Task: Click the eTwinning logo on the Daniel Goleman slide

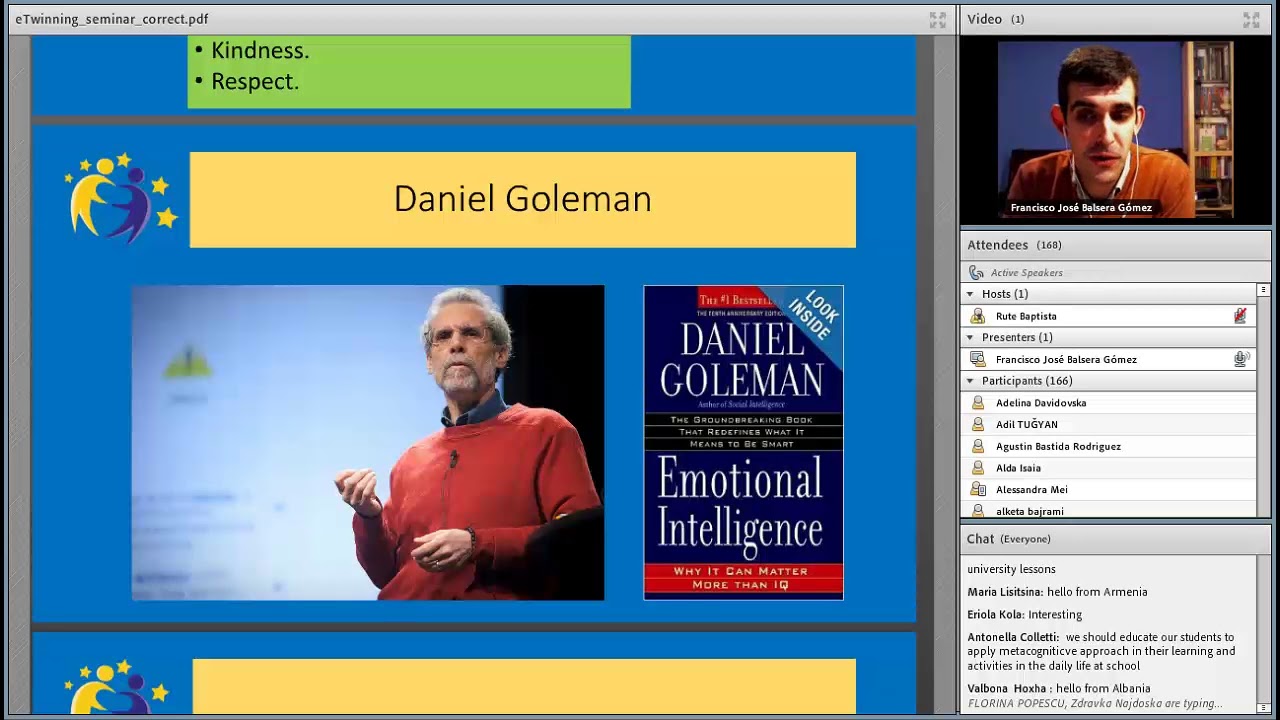Action: 120,198
